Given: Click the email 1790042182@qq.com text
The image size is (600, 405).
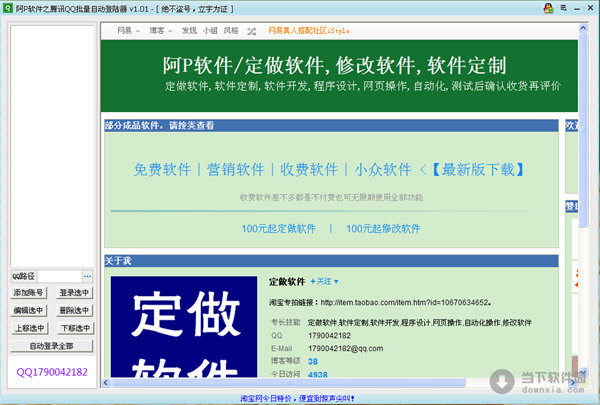Looking at the screenshot, I should (x=346, y=348).
